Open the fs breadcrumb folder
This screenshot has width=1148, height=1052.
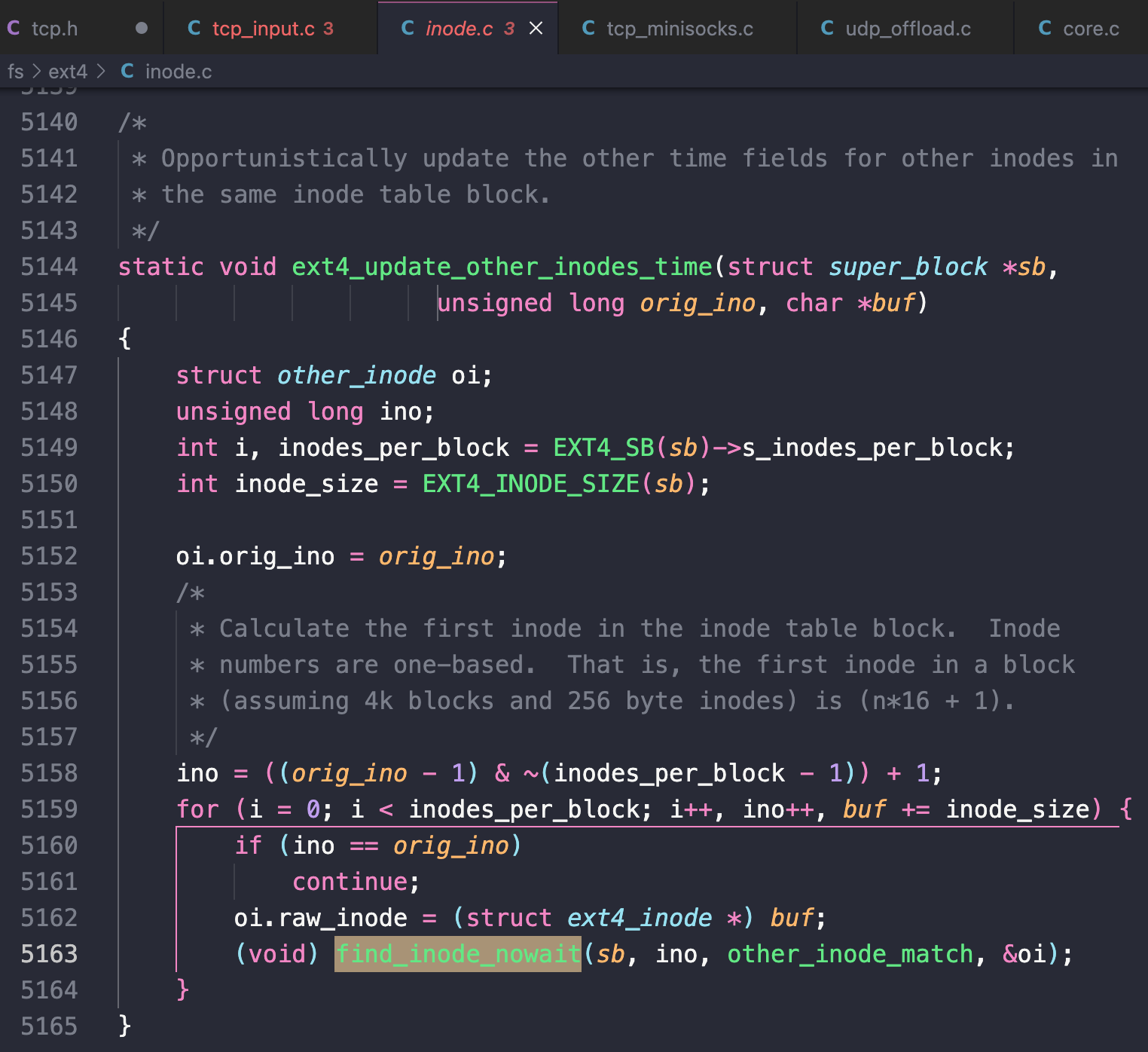point(15,72)
